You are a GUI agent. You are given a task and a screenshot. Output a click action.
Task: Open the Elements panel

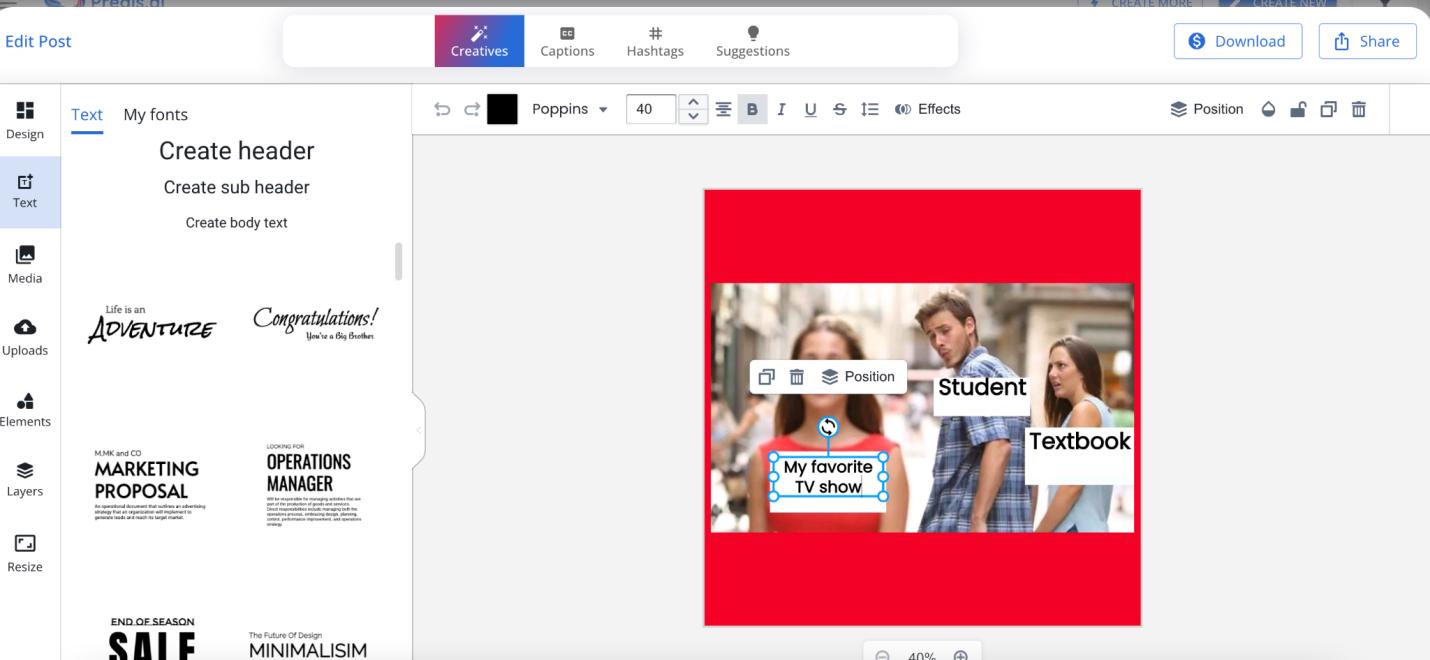(25, 409)
